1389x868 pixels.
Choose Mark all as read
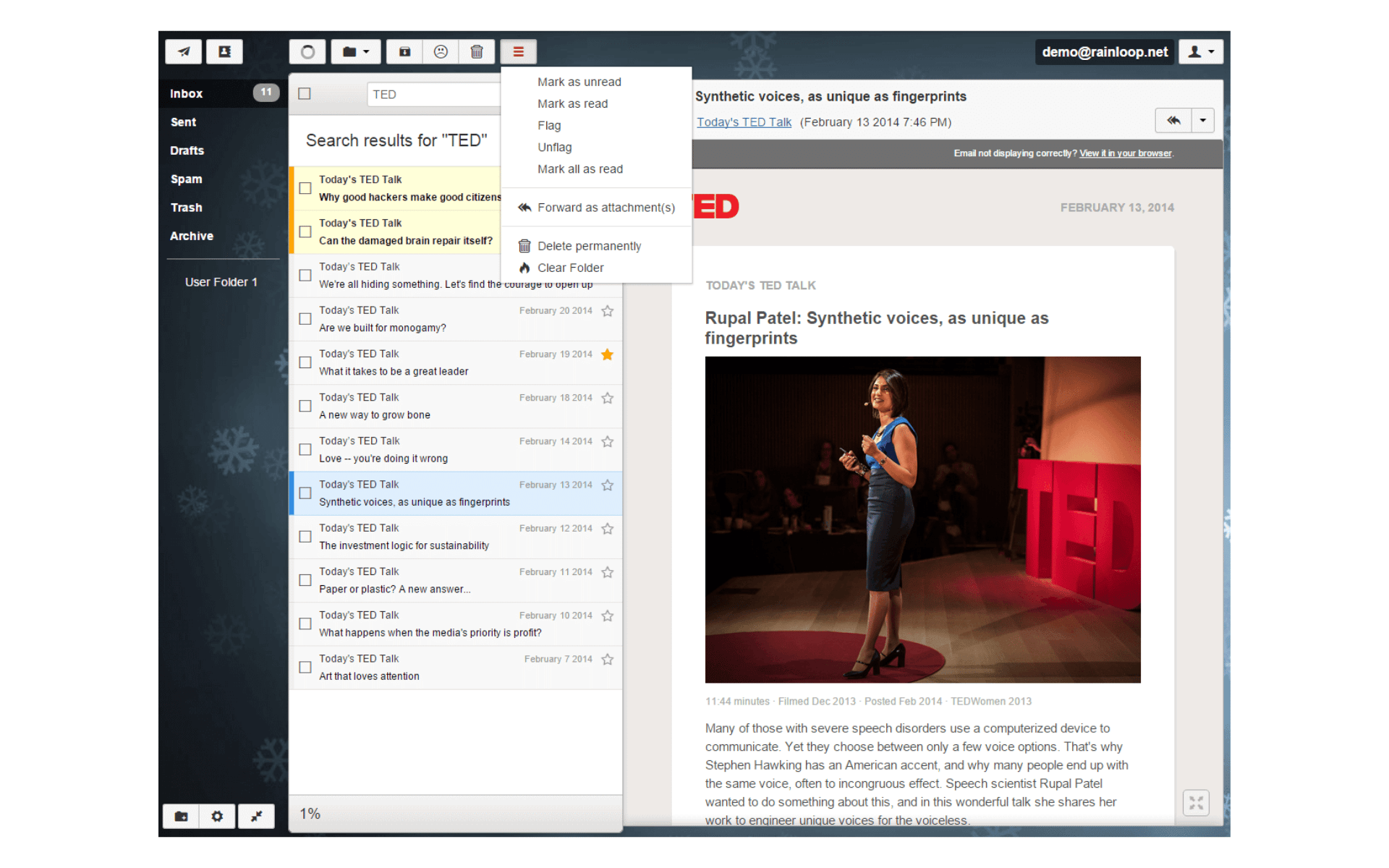pos(580,169)
